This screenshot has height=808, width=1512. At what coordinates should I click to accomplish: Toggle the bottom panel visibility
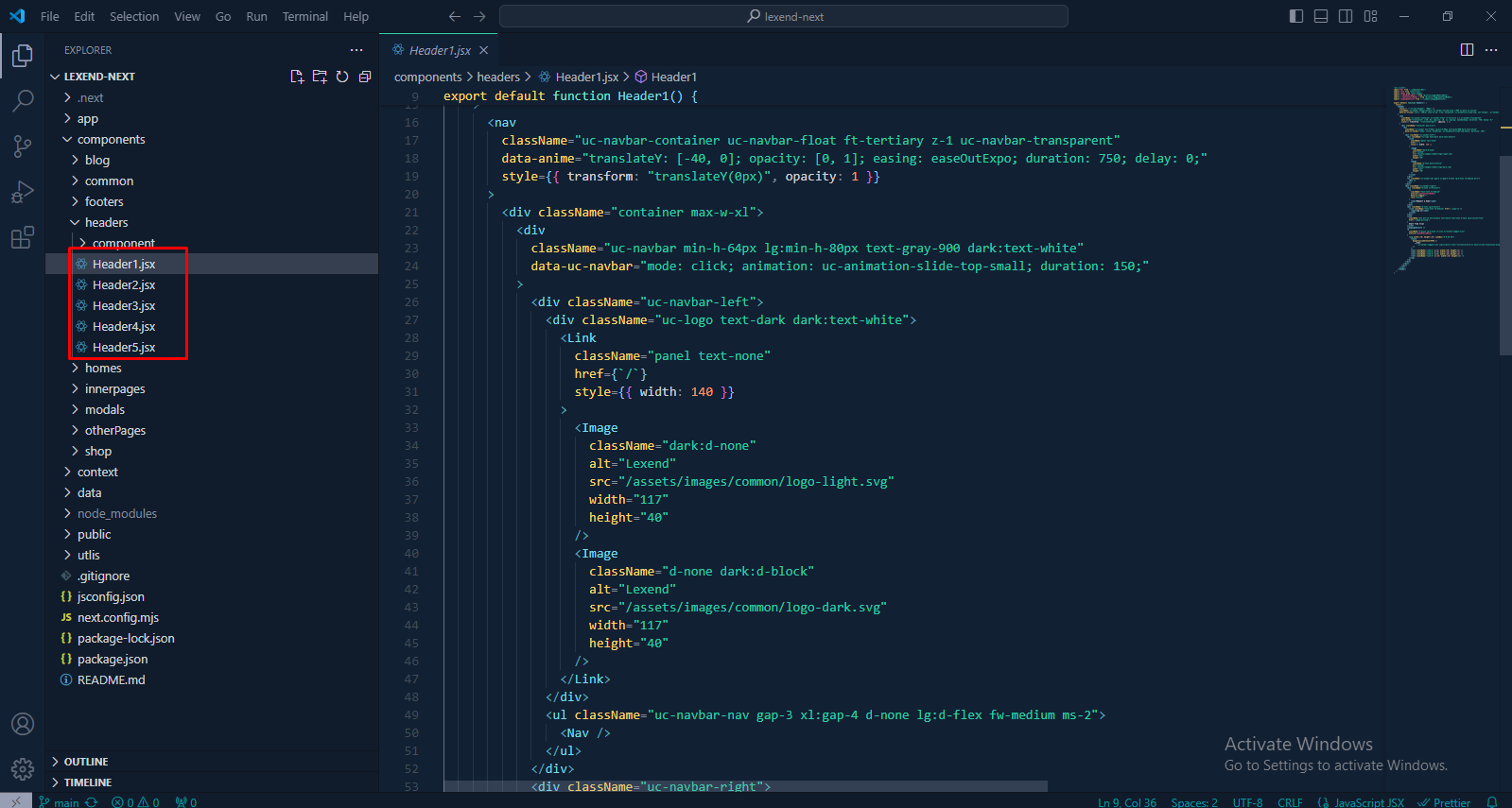point(1321,16)
